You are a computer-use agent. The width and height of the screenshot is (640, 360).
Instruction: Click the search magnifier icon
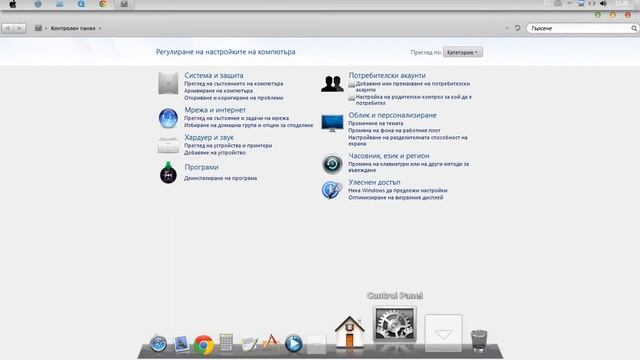pos(634,28)
